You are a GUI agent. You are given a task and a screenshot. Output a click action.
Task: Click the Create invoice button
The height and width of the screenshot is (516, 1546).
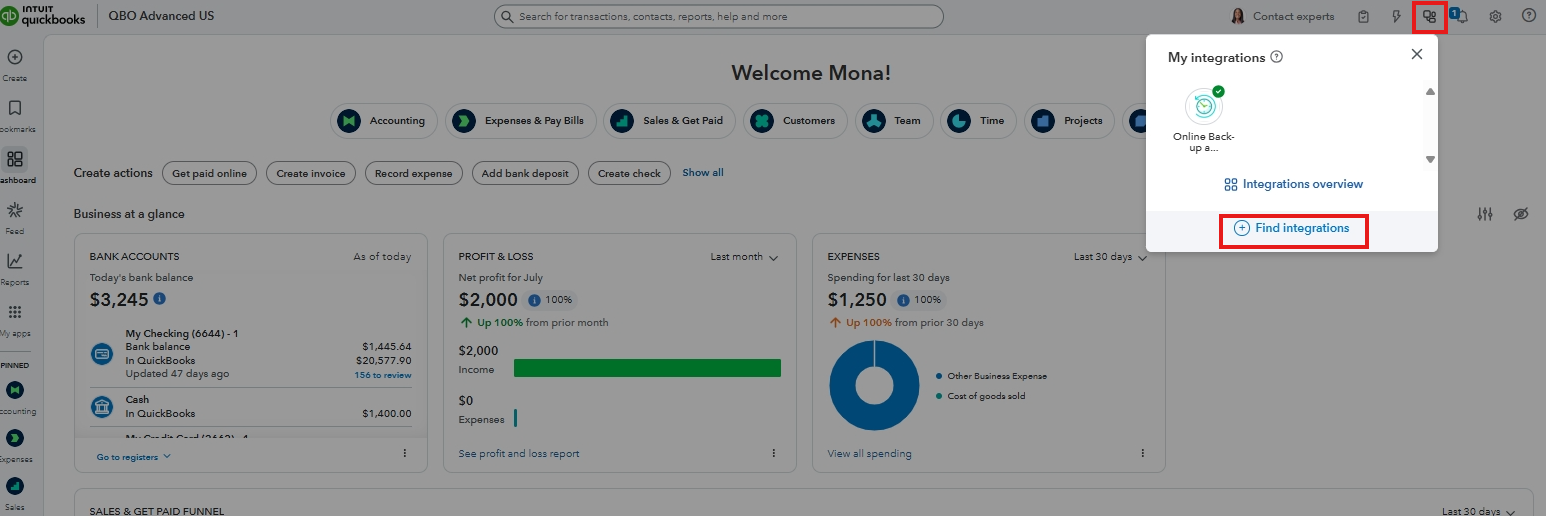[311, 173]
